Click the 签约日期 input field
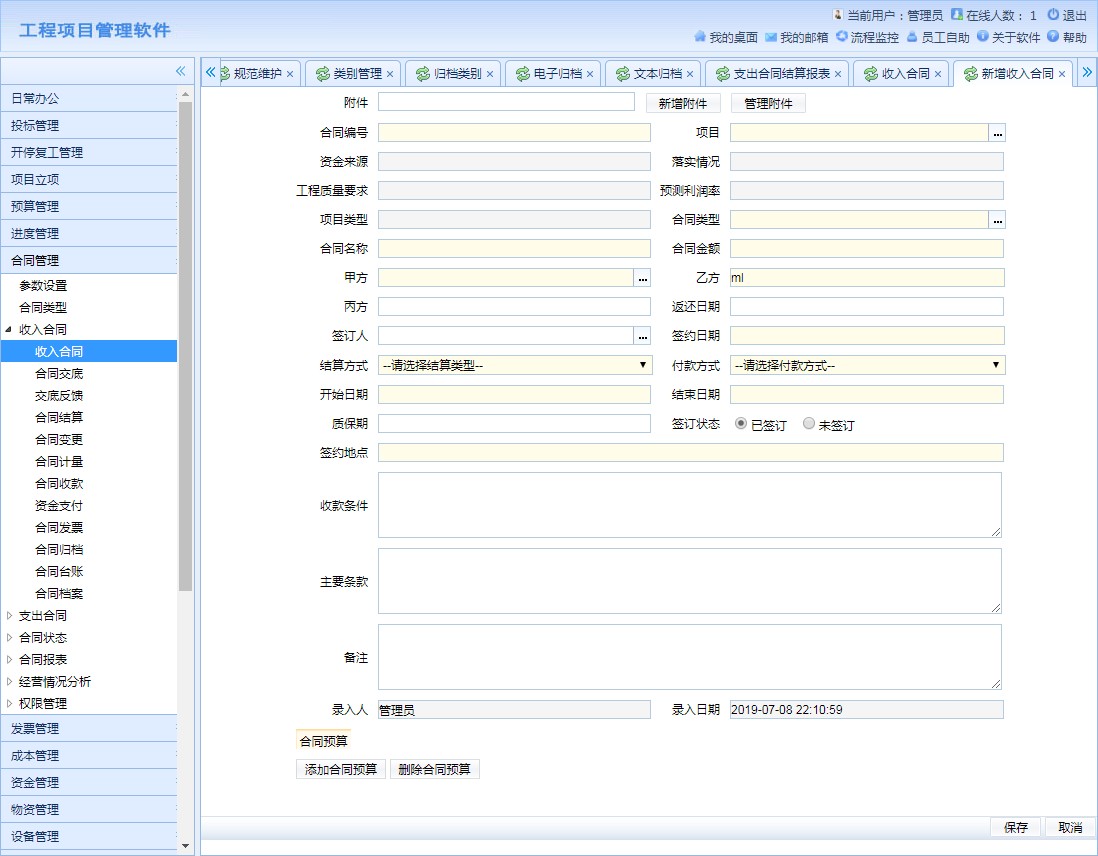The height and width of the screenshot is (856, 1098). click(x=866, y=336)
